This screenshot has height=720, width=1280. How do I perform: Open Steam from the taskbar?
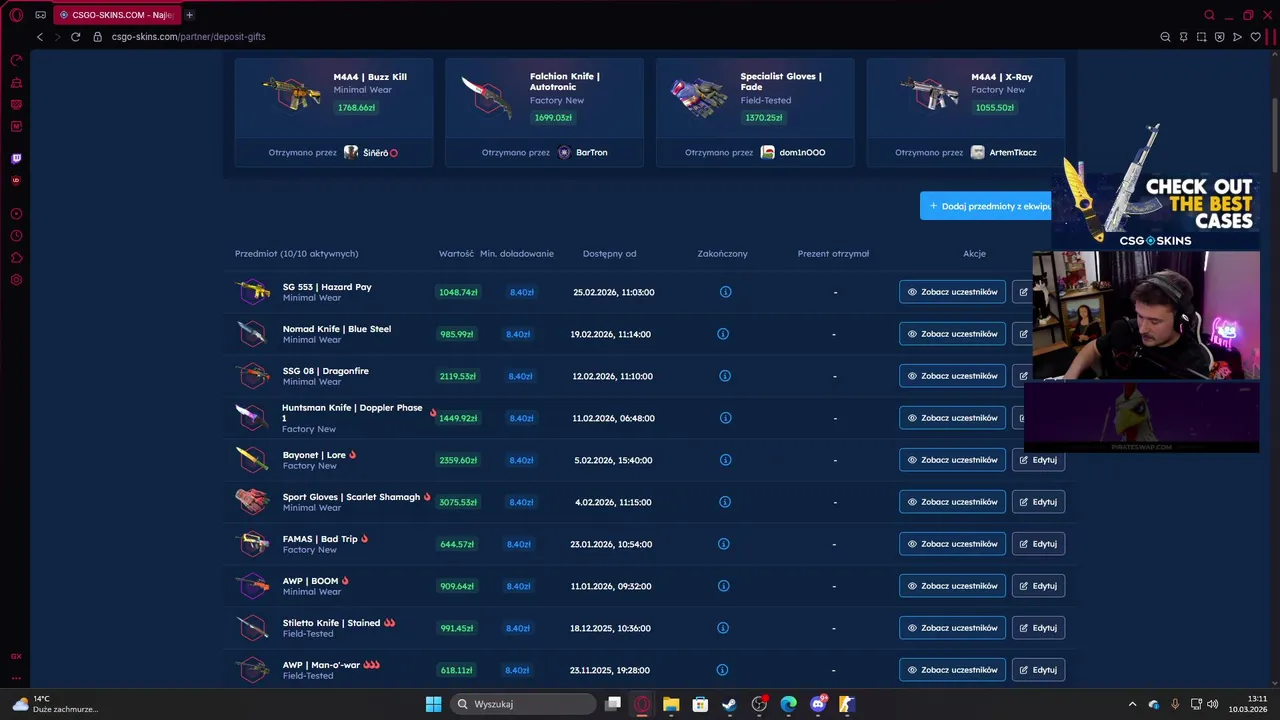pos(729,704)
